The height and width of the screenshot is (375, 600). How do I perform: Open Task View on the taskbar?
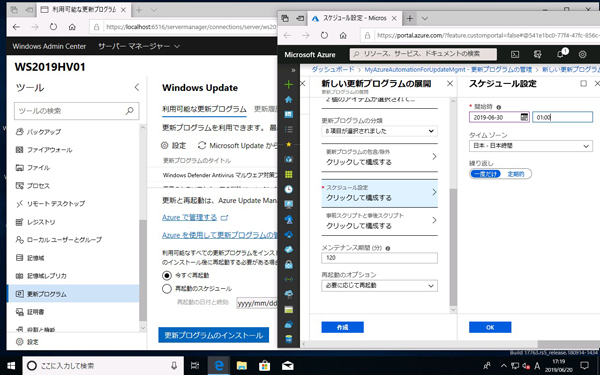click(x=195, y=366)
